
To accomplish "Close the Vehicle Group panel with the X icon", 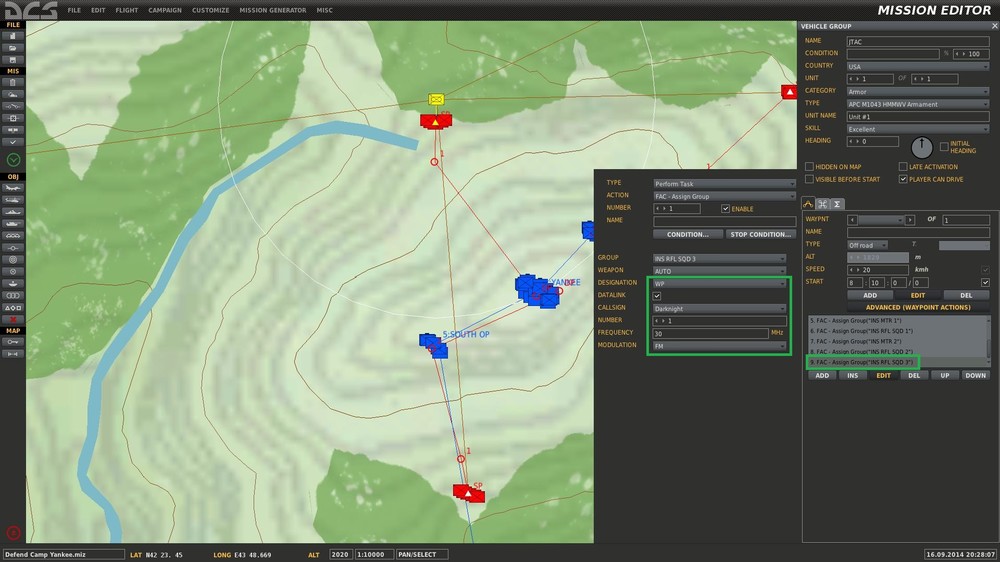I will click(992, 25).
